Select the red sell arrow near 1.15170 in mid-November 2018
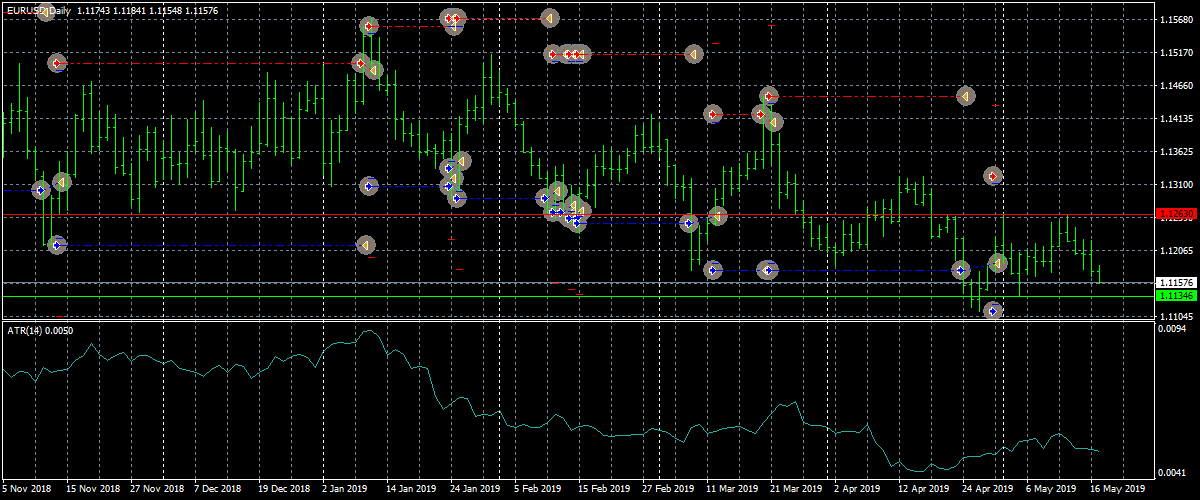Screen dimensions: 1200x500 57,63
